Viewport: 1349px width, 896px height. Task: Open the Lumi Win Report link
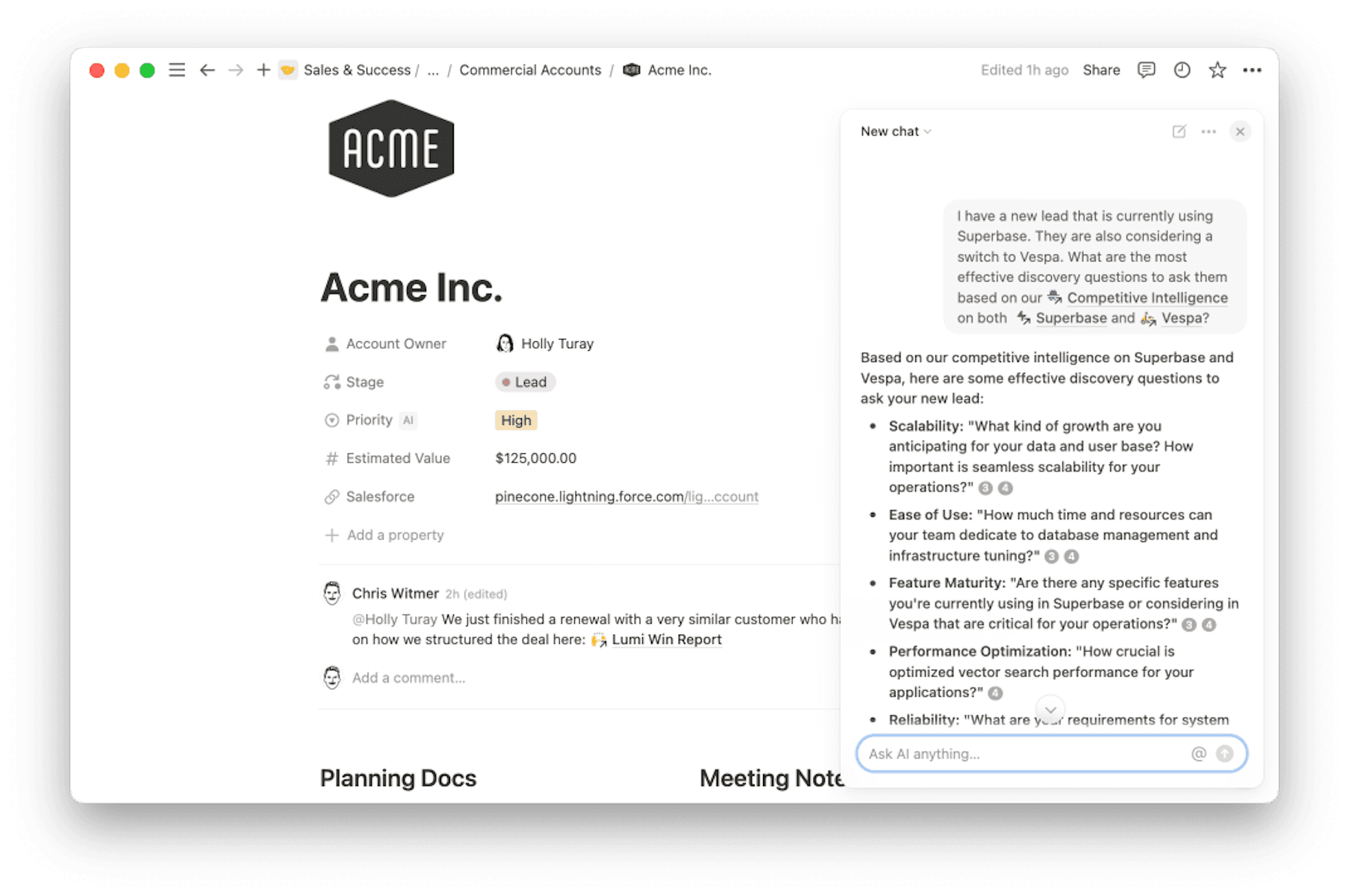[x=666, y=639]
